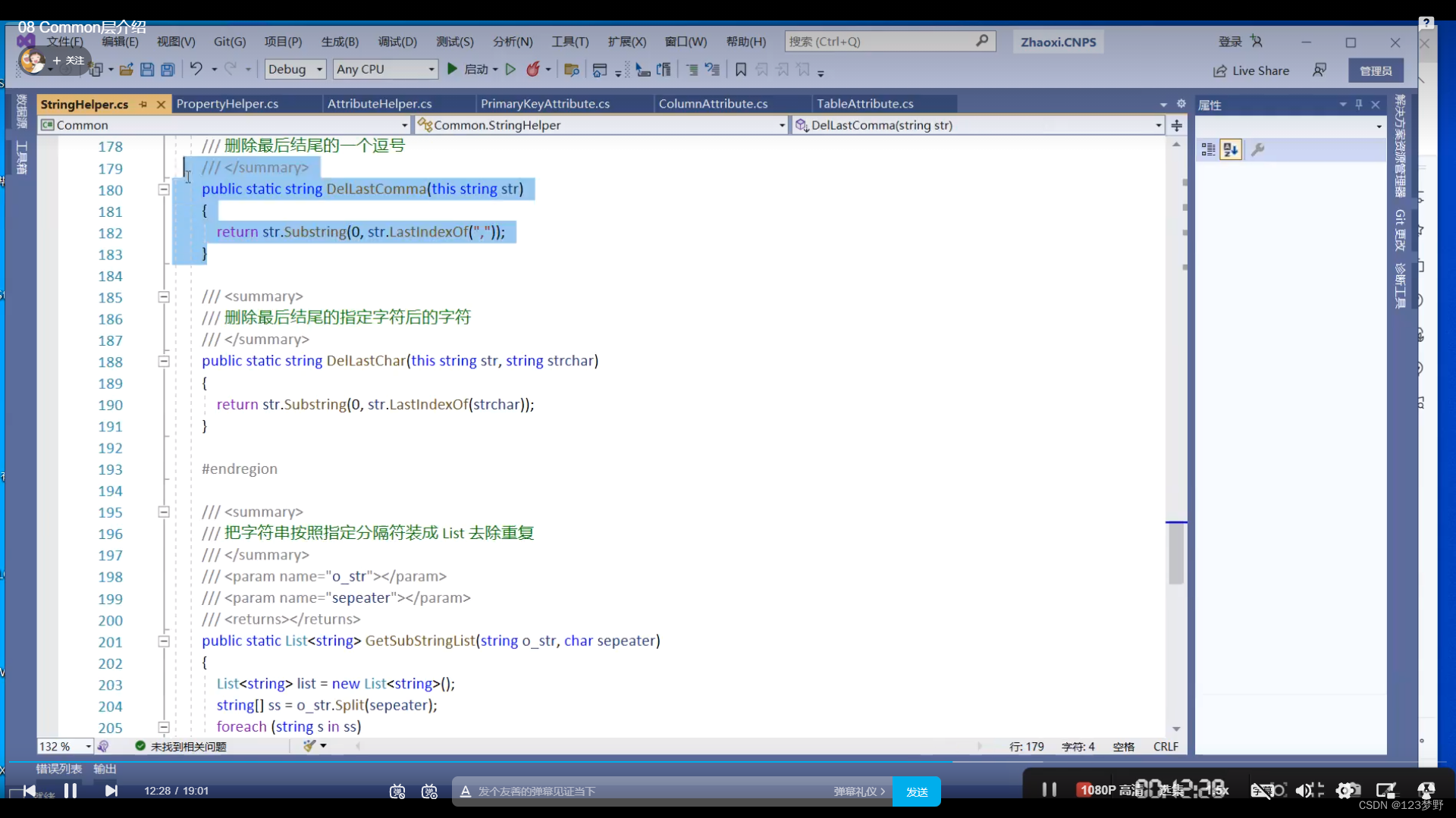Click the Save All icon
Image resolution: width=1456 pixels, height=818 pixels.
click(x=168, y=70)
